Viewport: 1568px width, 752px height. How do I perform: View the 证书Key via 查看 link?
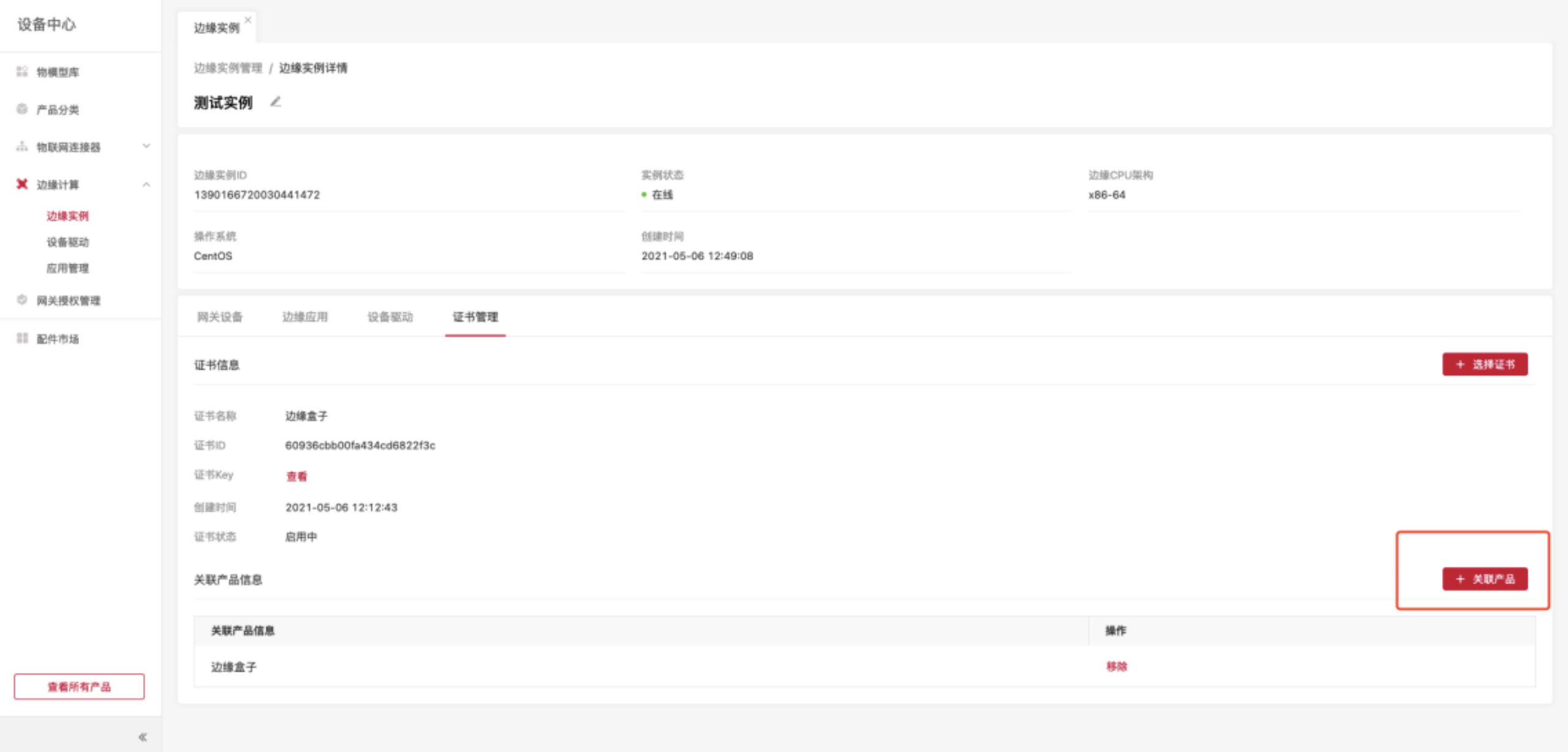tap(296, 476)
